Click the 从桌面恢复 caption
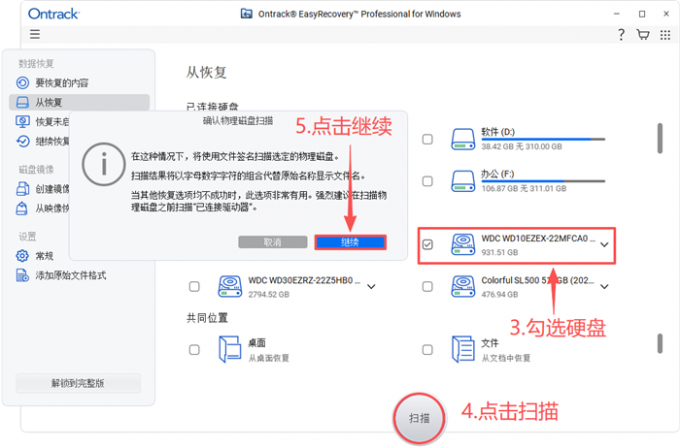Screen dimensions: 680x448 click(269, 358)
